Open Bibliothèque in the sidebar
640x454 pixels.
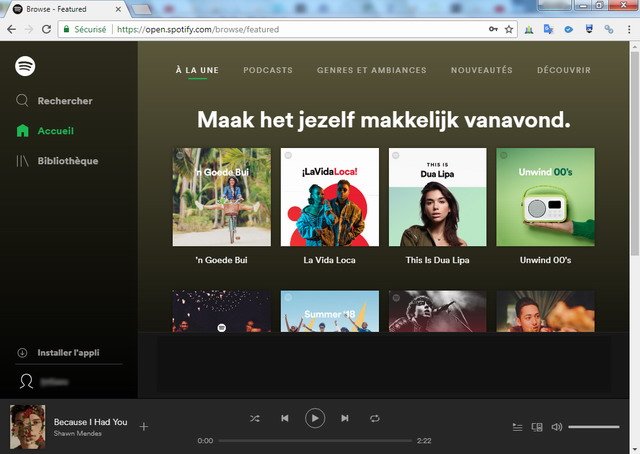point(67,161)
